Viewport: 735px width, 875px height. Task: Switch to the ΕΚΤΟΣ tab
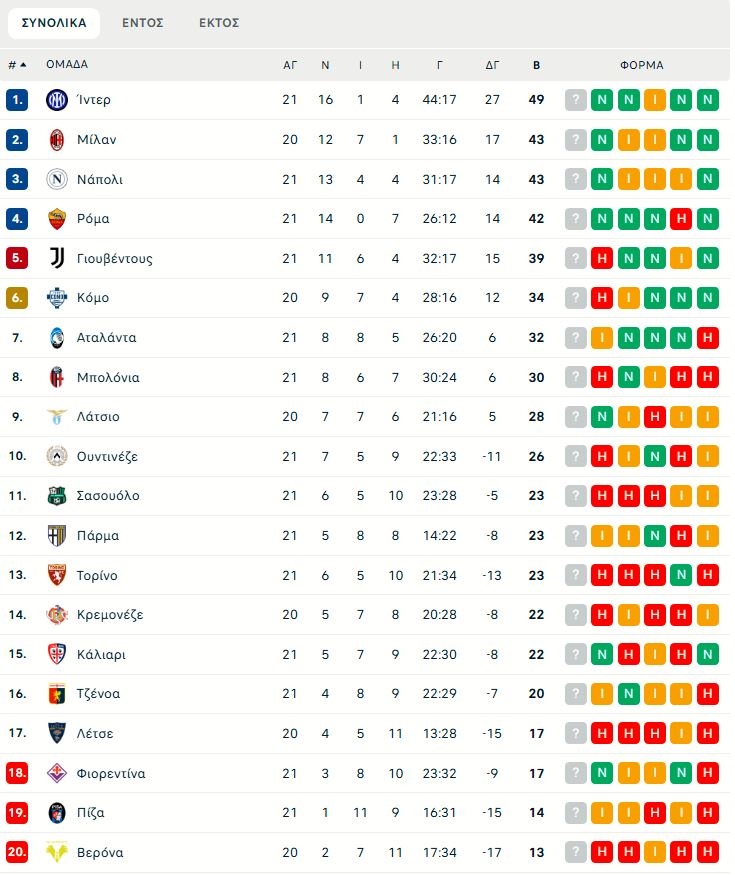(219, 23)
